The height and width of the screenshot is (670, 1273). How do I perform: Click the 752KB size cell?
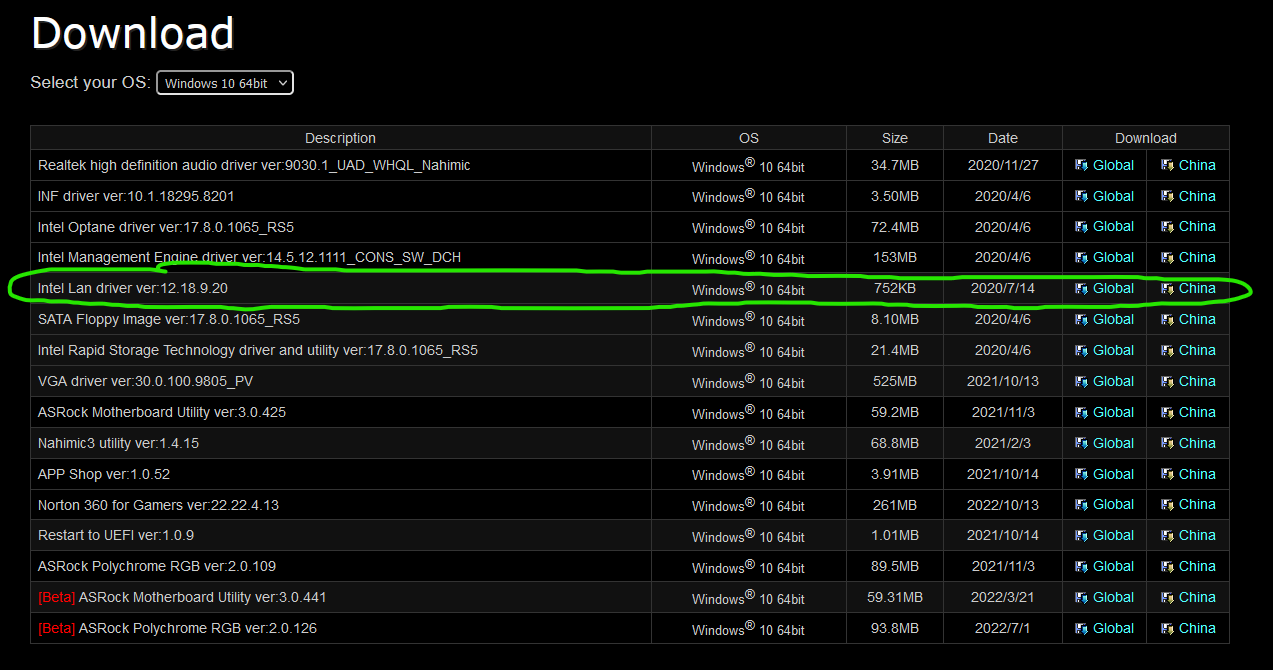click(895, 288)
